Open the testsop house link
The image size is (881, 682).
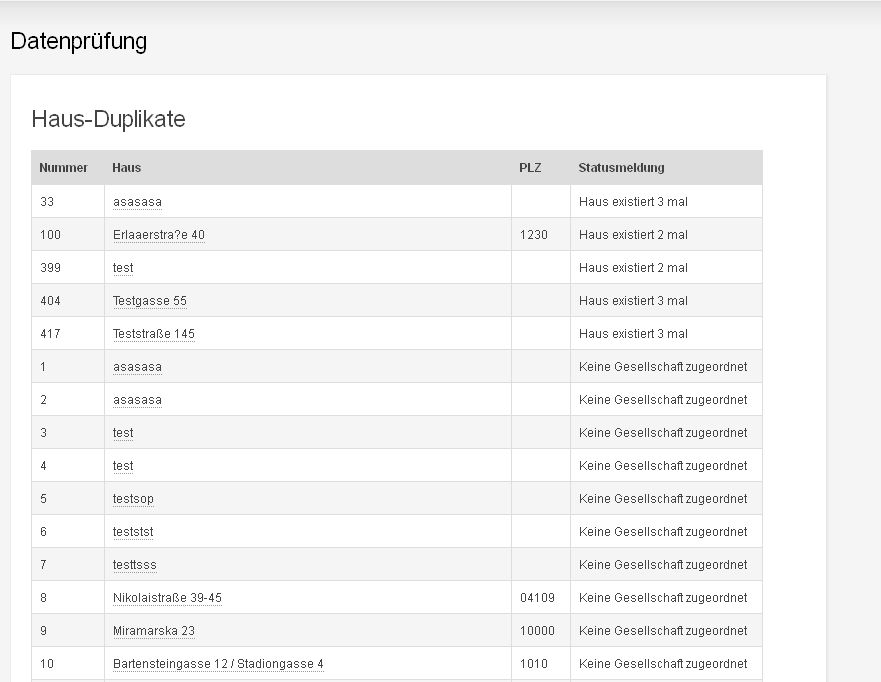(x=133, y=499)
